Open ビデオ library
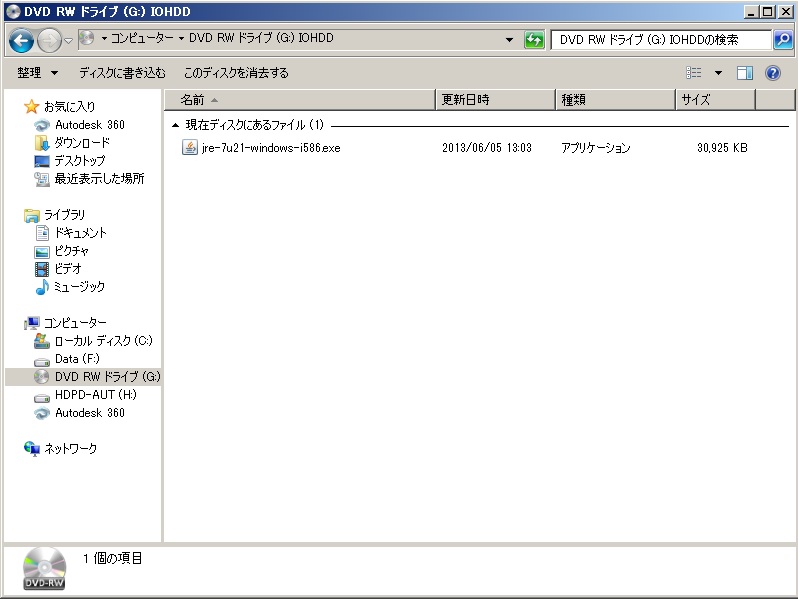The width and height of the screenshot is (798, 599). point(68,269)
